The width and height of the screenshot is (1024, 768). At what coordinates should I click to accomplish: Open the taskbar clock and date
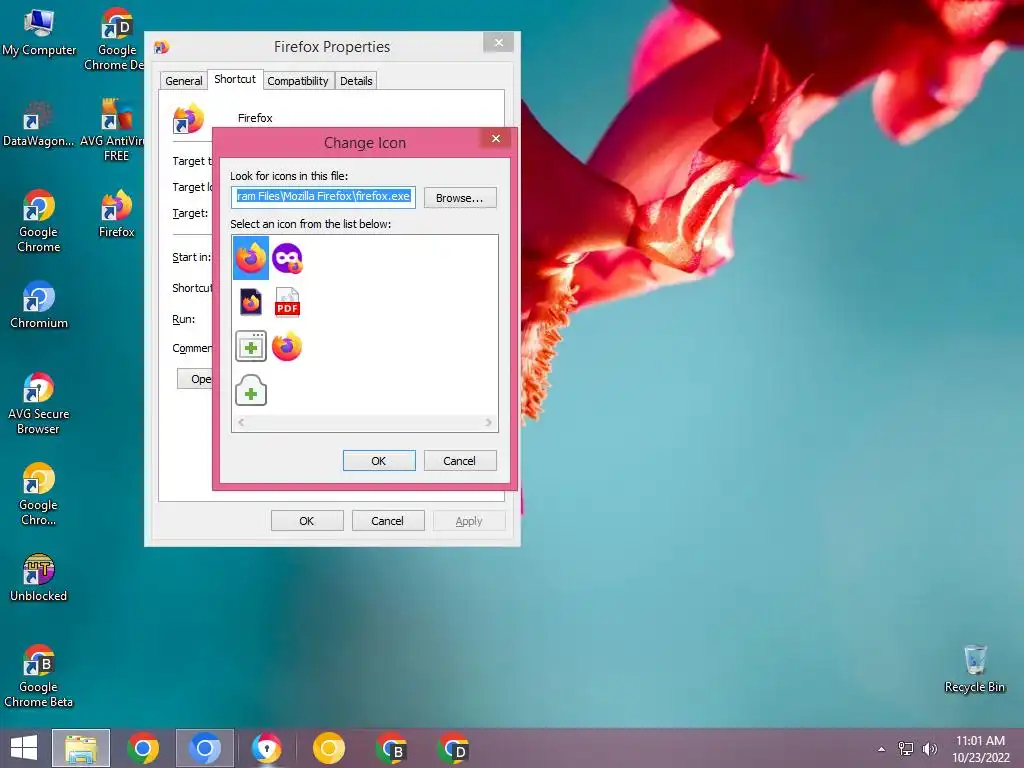[x=980, y=749]
